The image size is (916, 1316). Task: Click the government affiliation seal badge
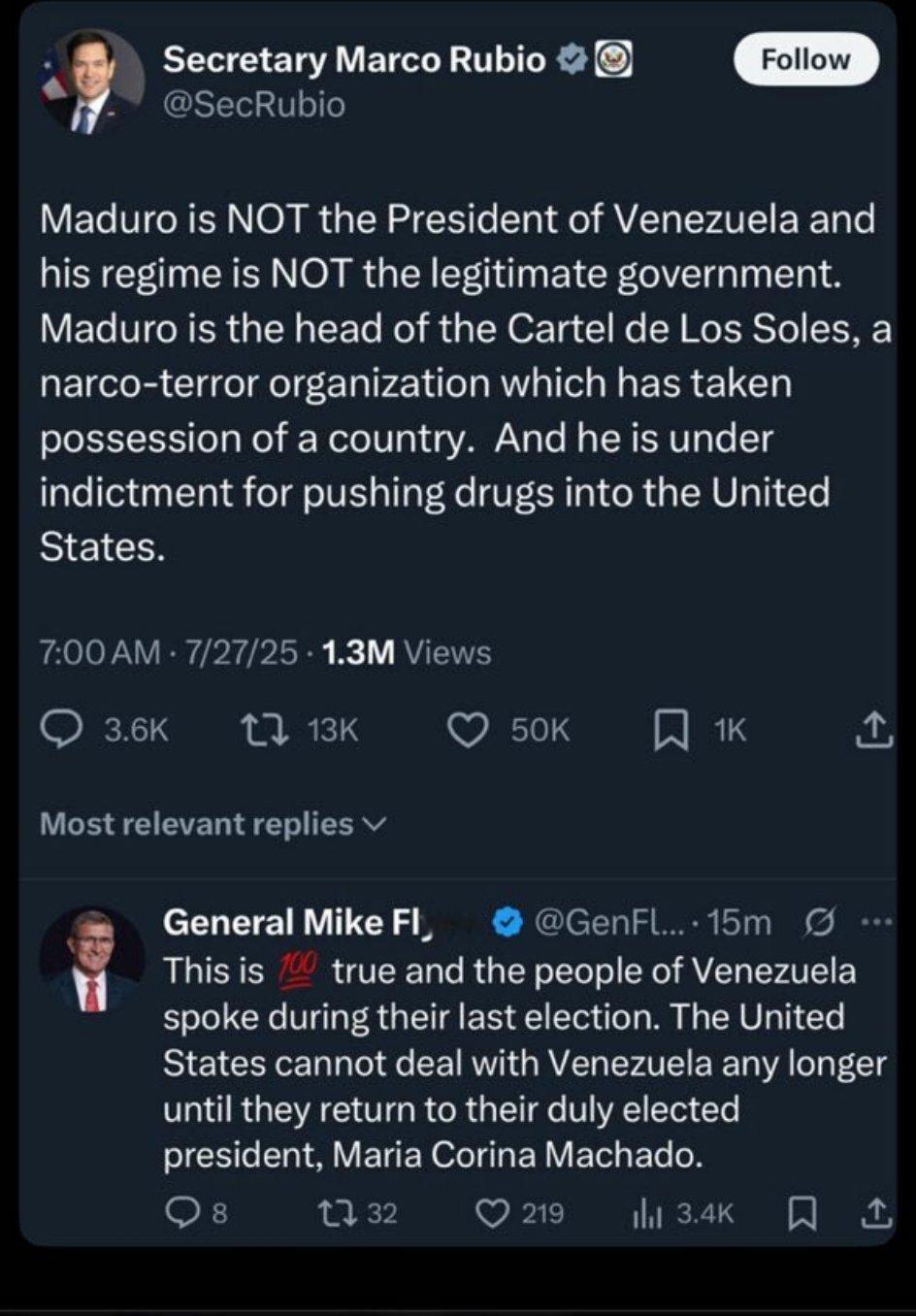613,60
